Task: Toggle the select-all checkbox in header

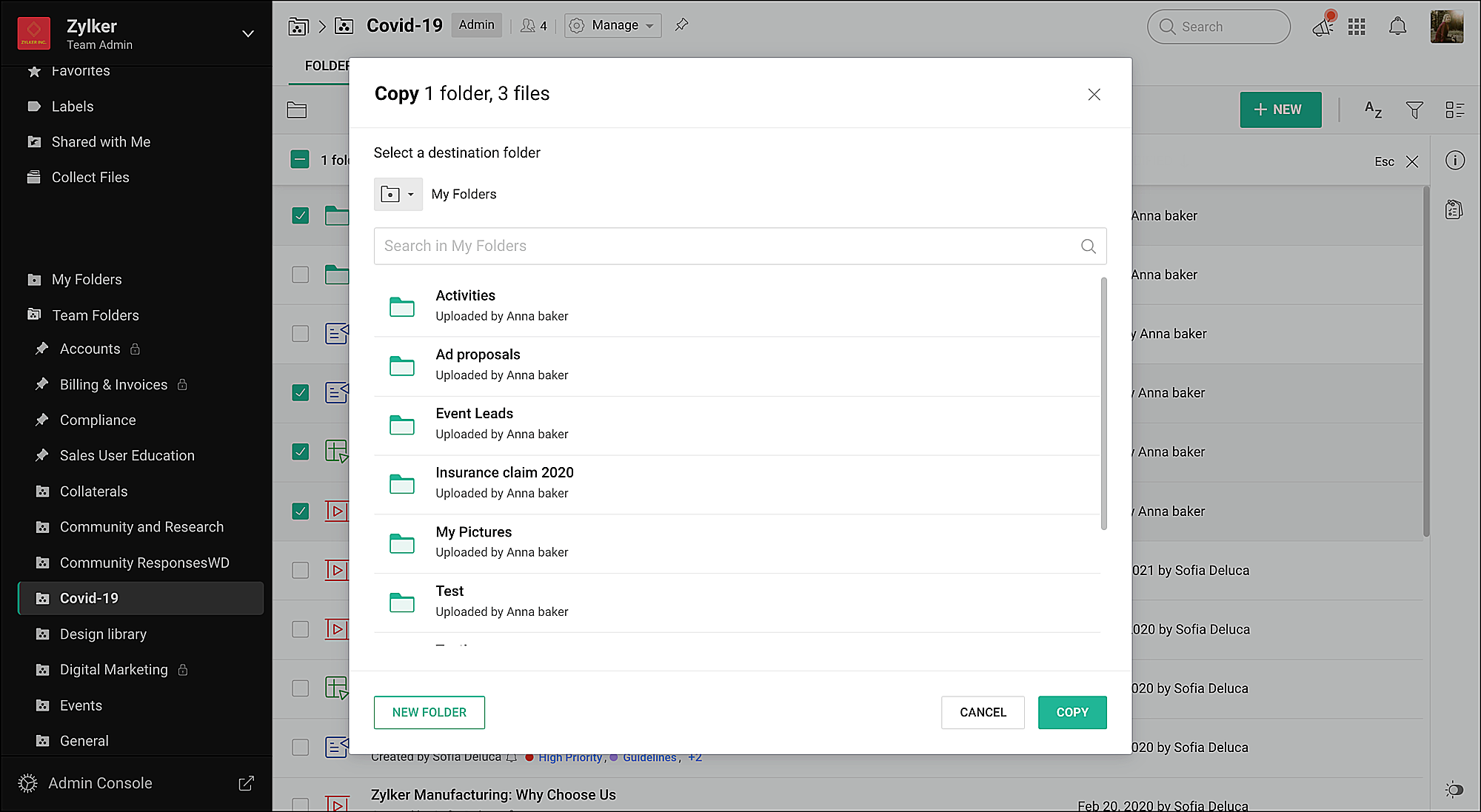Action: pos(300,160)
